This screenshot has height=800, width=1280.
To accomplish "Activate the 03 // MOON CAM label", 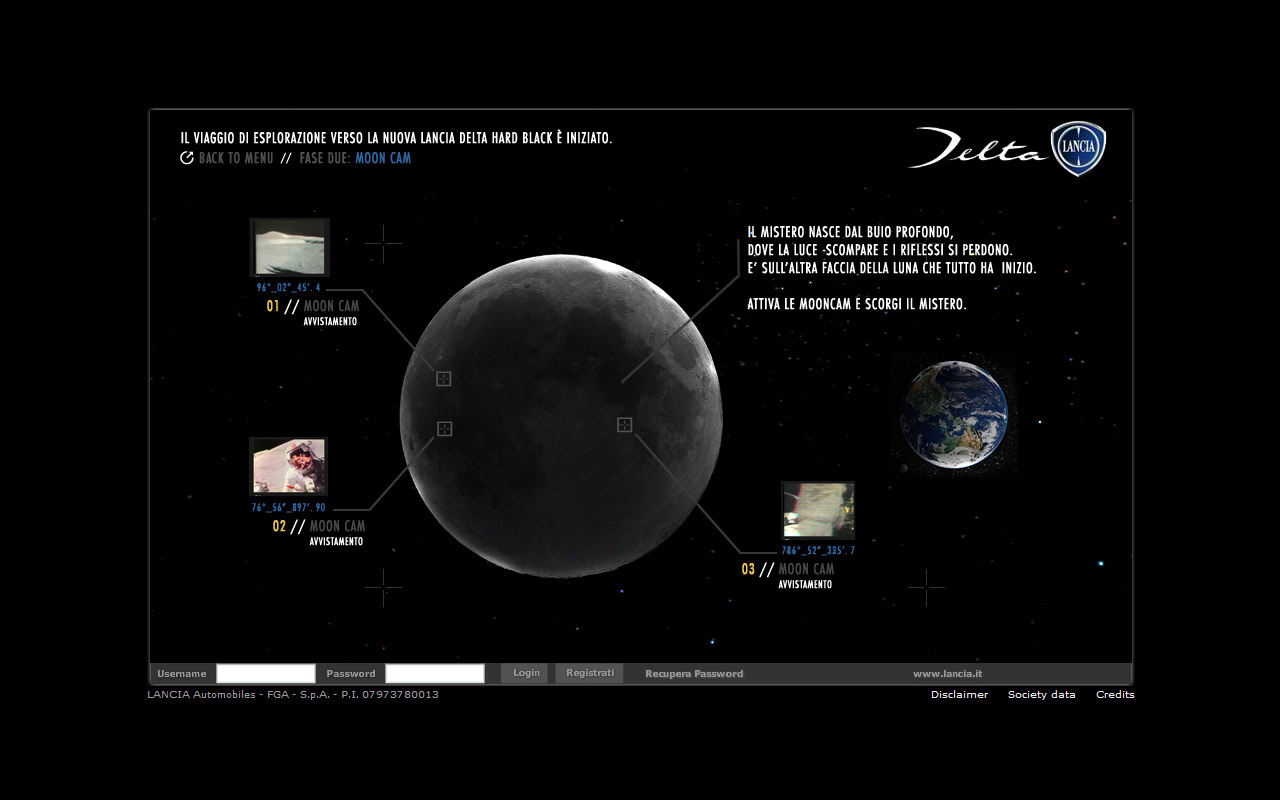I will coord(787,569).
